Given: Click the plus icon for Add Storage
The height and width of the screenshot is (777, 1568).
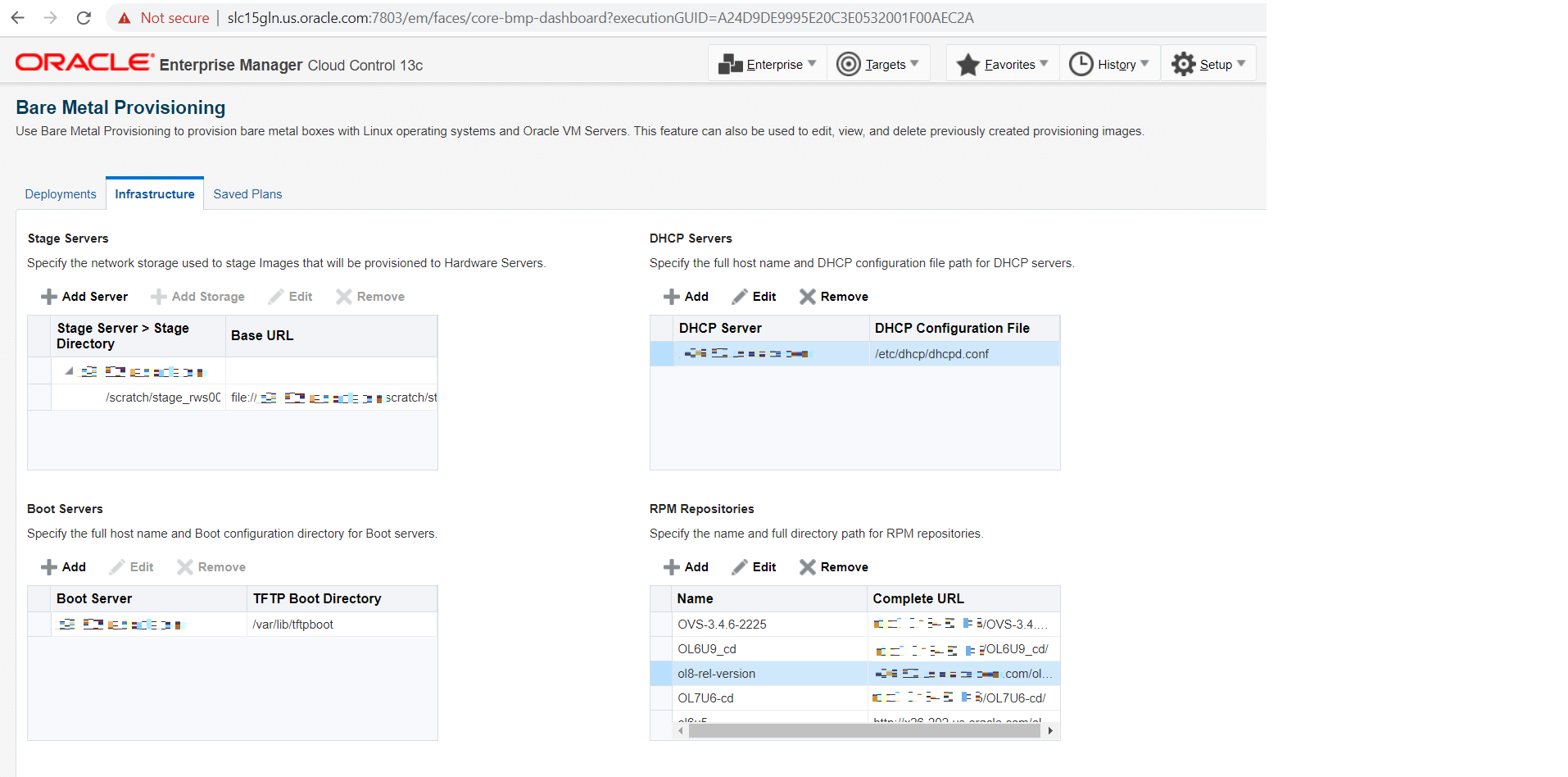Looking at the screenshot, I should point(159,297).
